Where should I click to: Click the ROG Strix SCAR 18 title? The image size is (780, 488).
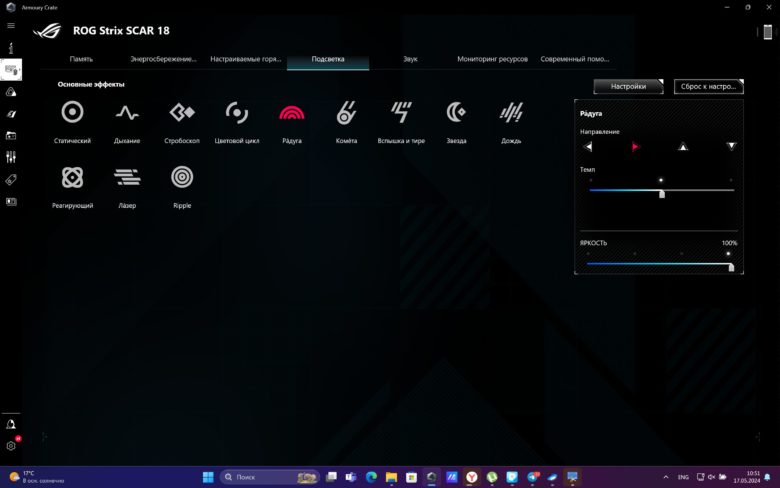click(x=121, y=31)
